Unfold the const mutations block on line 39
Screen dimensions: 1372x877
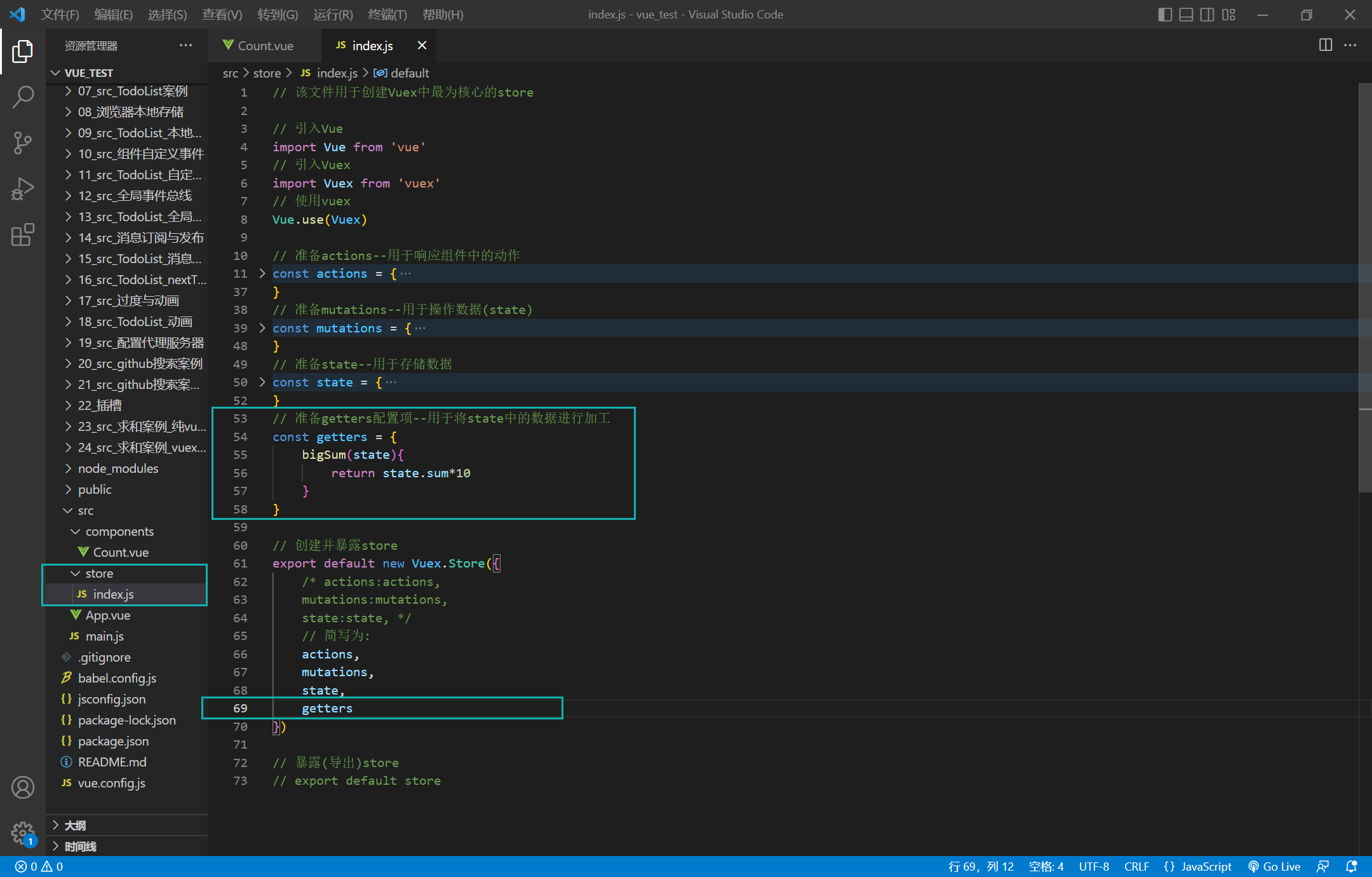tap(262, 328)
